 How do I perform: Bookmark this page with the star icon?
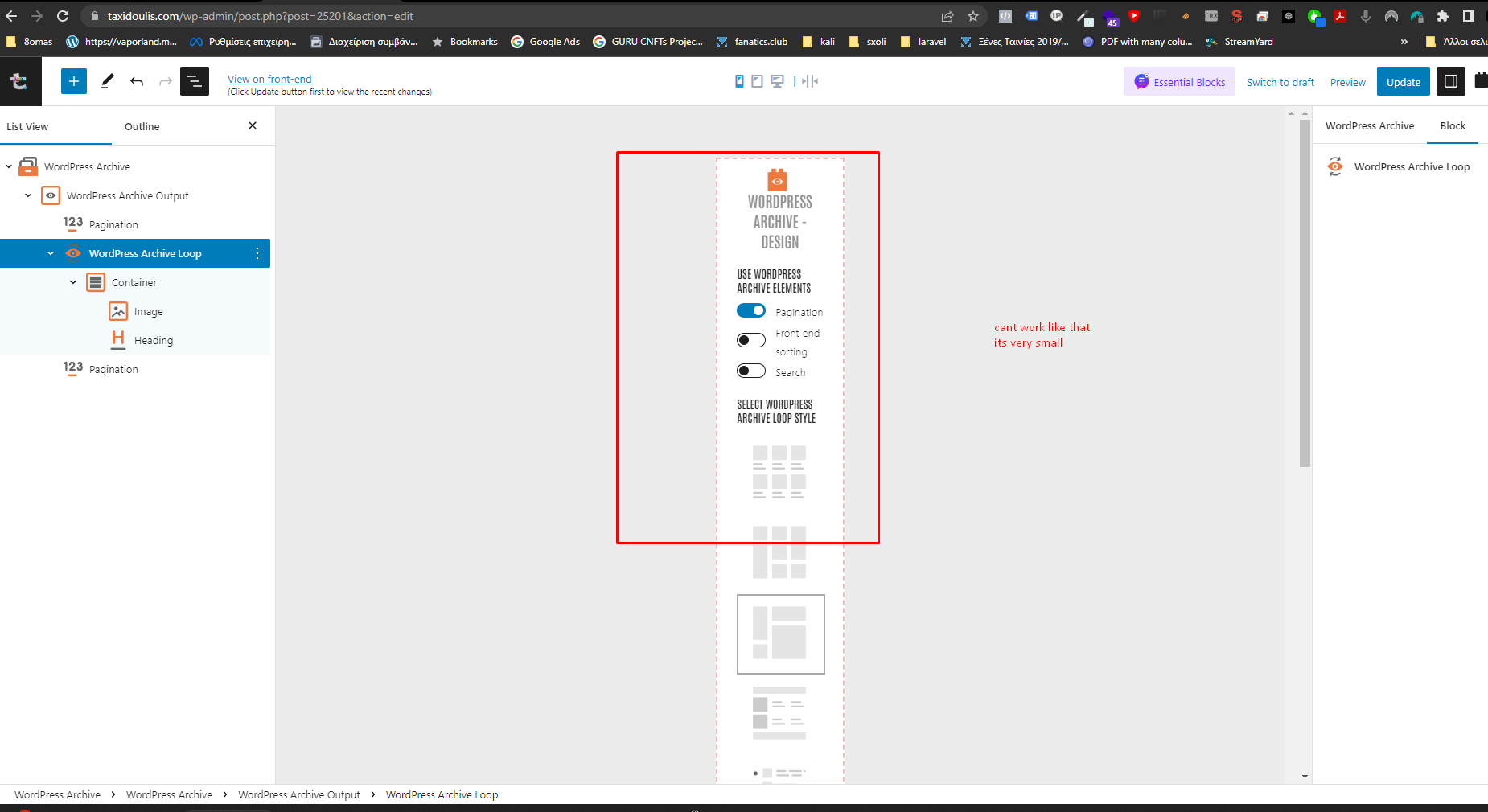(973, 16)
